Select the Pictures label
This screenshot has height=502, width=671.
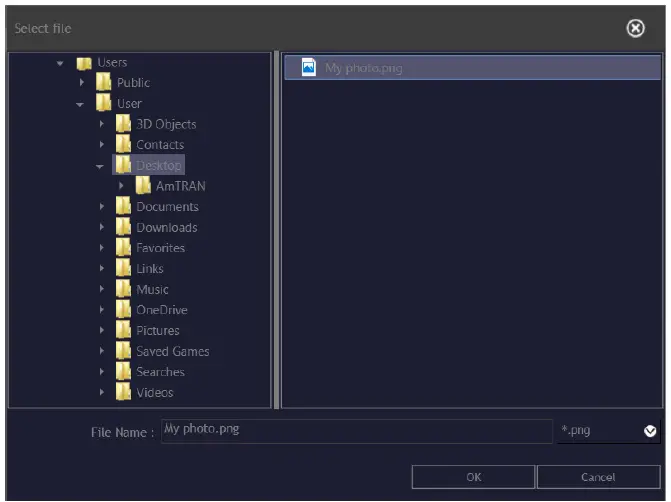pyautogui.click(x=158, y=330)
